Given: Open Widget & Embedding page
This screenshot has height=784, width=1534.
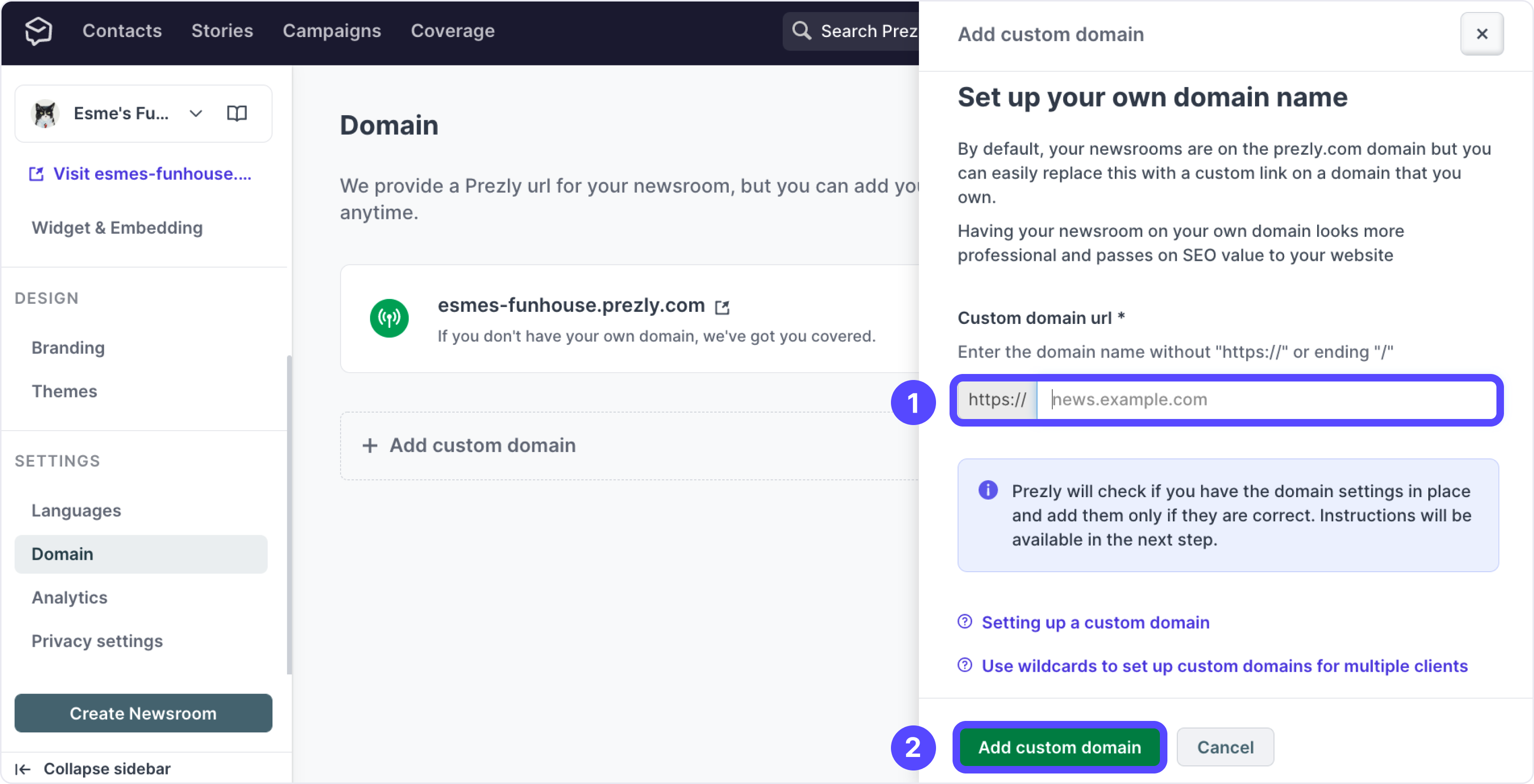Looking at the screenshot, I should (x=117, y=227).
